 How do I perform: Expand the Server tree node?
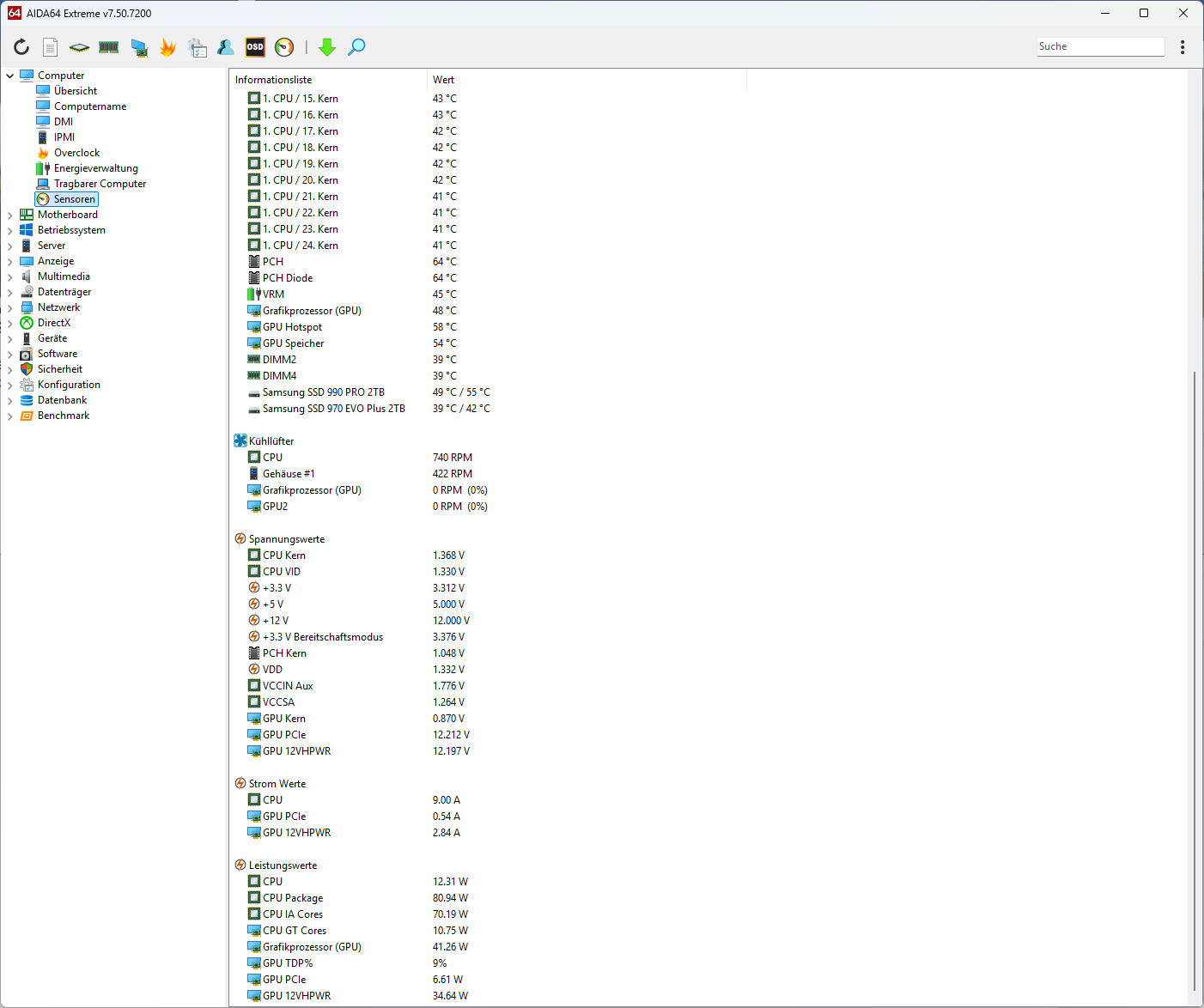point(10,246)
